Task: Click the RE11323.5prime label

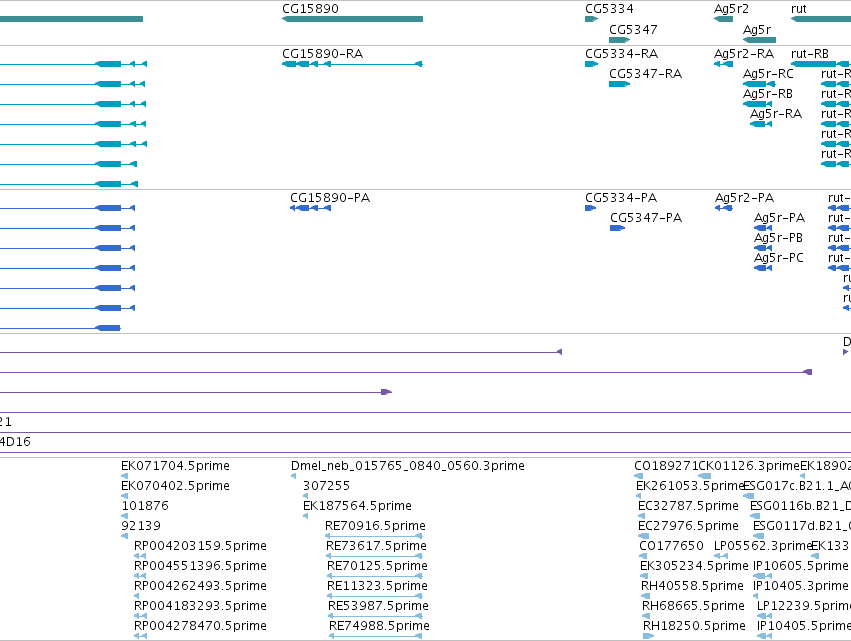Action: pyautogui.click(x=377, y=586)
